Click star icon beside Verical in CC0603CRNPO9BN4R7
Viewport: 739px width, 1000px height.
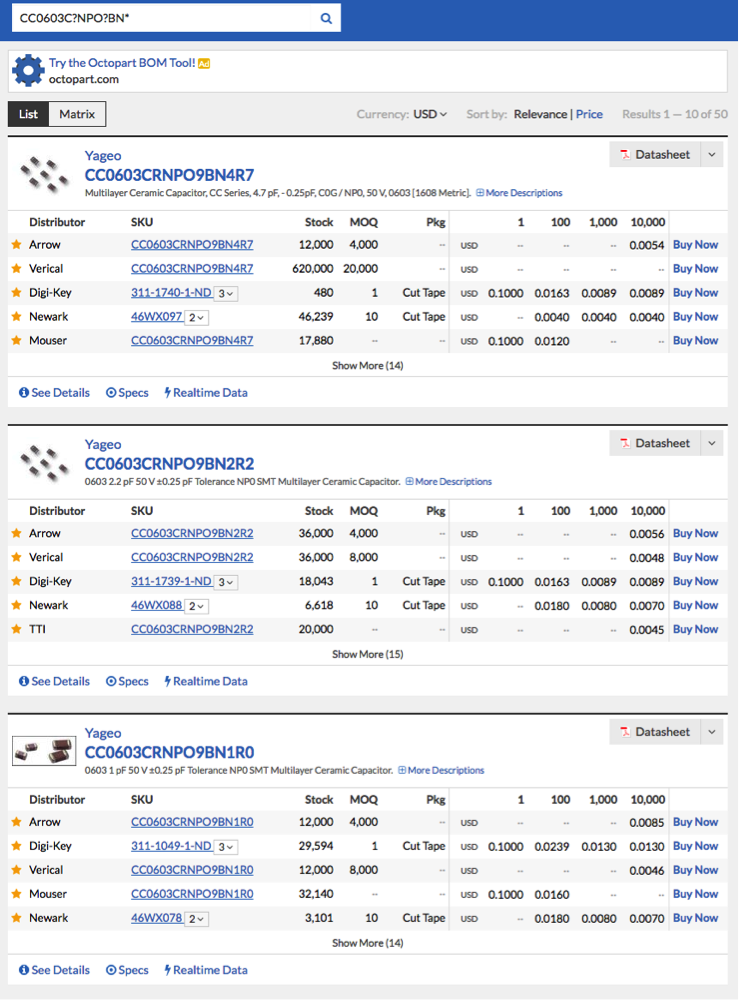pyautogui.click(x=17, y=268)
